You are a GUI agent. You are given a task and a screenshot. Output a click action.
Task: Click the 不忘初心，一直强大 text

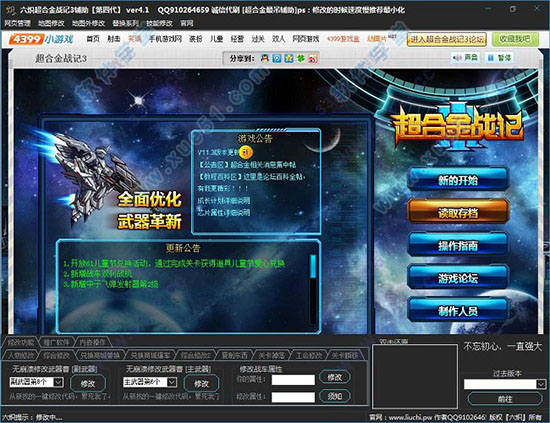pyautogui.click(x=503, y=347)
